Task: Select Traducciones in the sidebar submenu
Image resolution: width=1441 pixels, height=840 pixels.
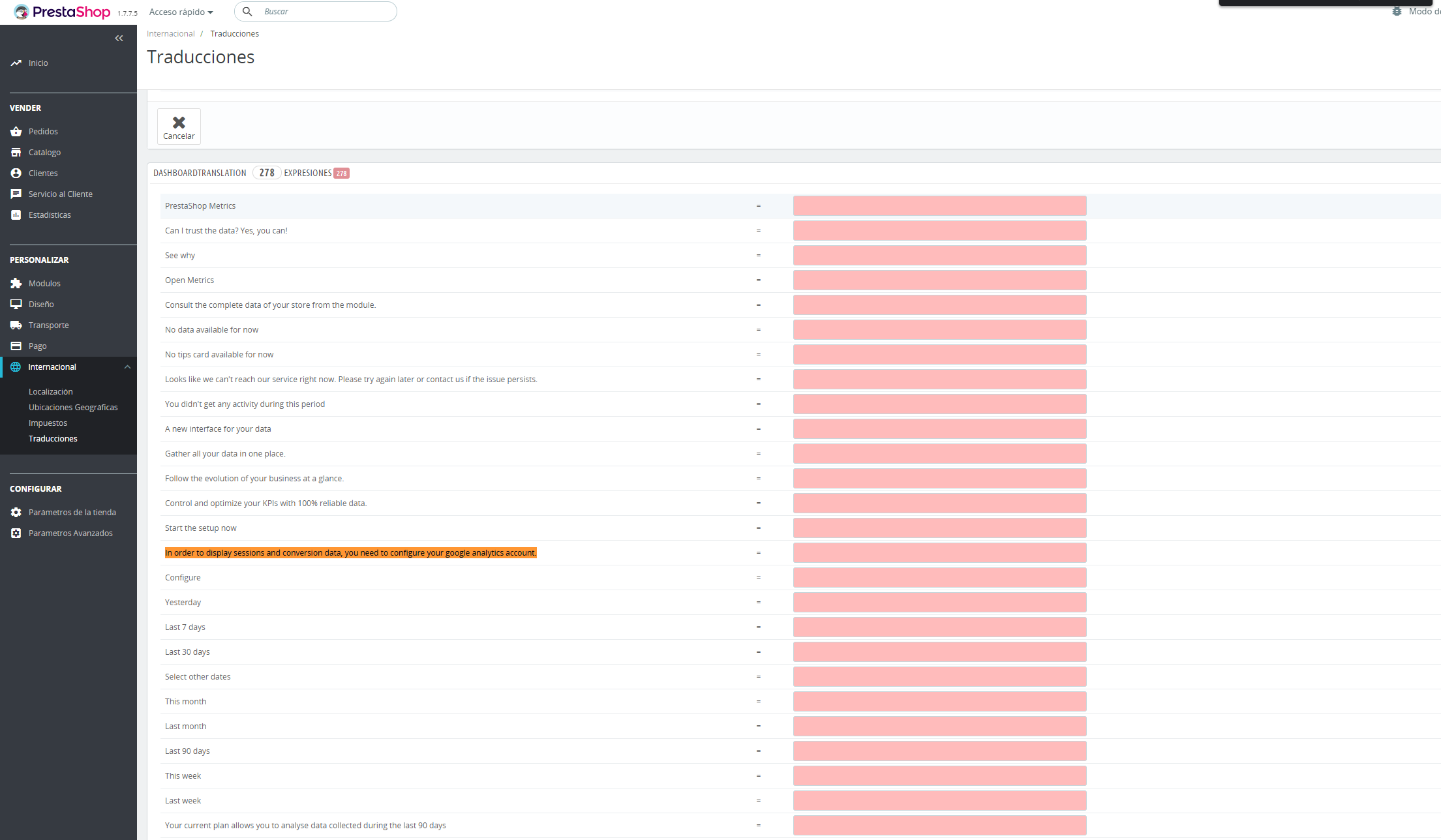Action: point(53,438)
